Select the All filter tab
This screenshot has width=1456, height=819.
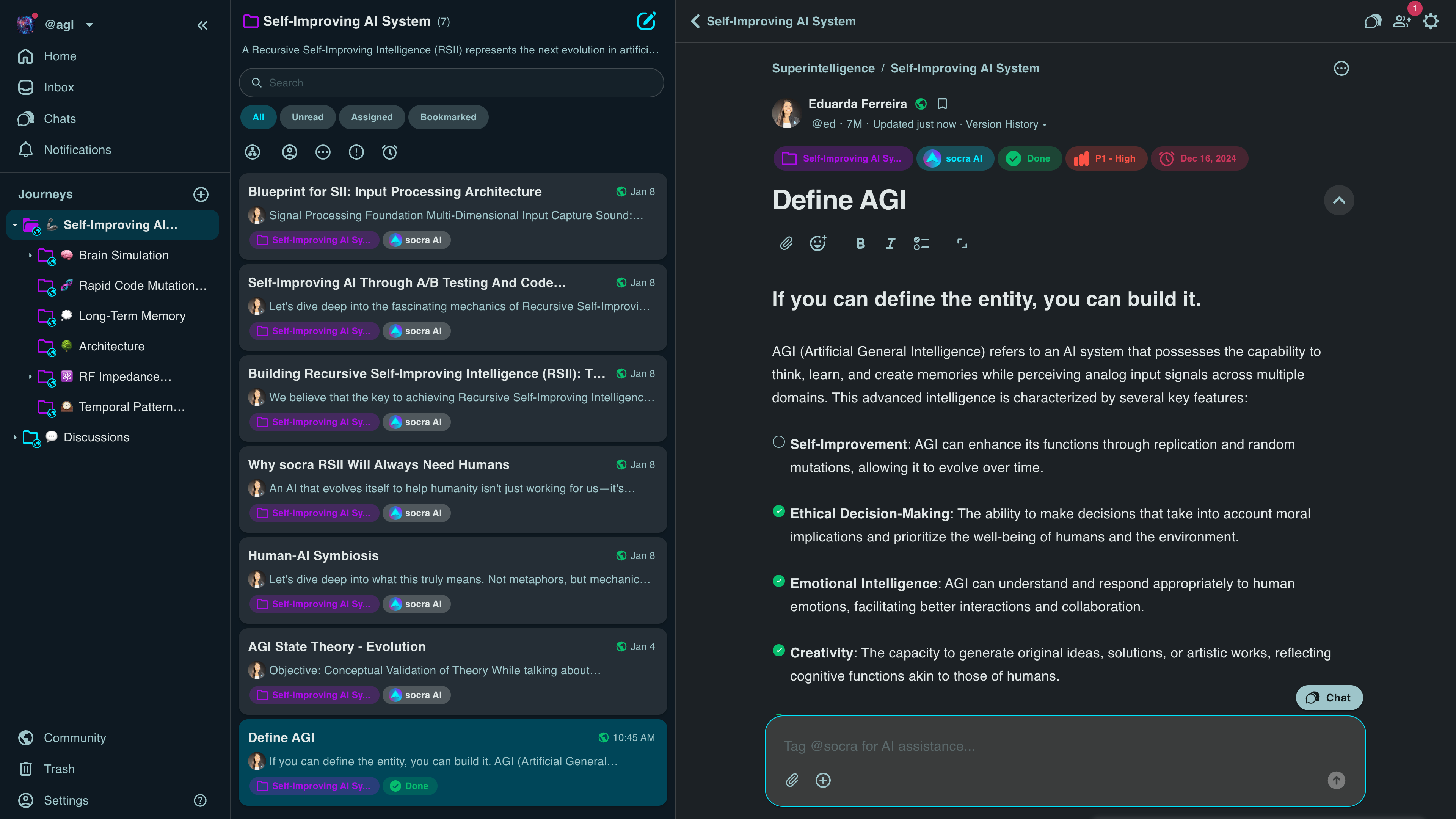click(x=258, y=117)
